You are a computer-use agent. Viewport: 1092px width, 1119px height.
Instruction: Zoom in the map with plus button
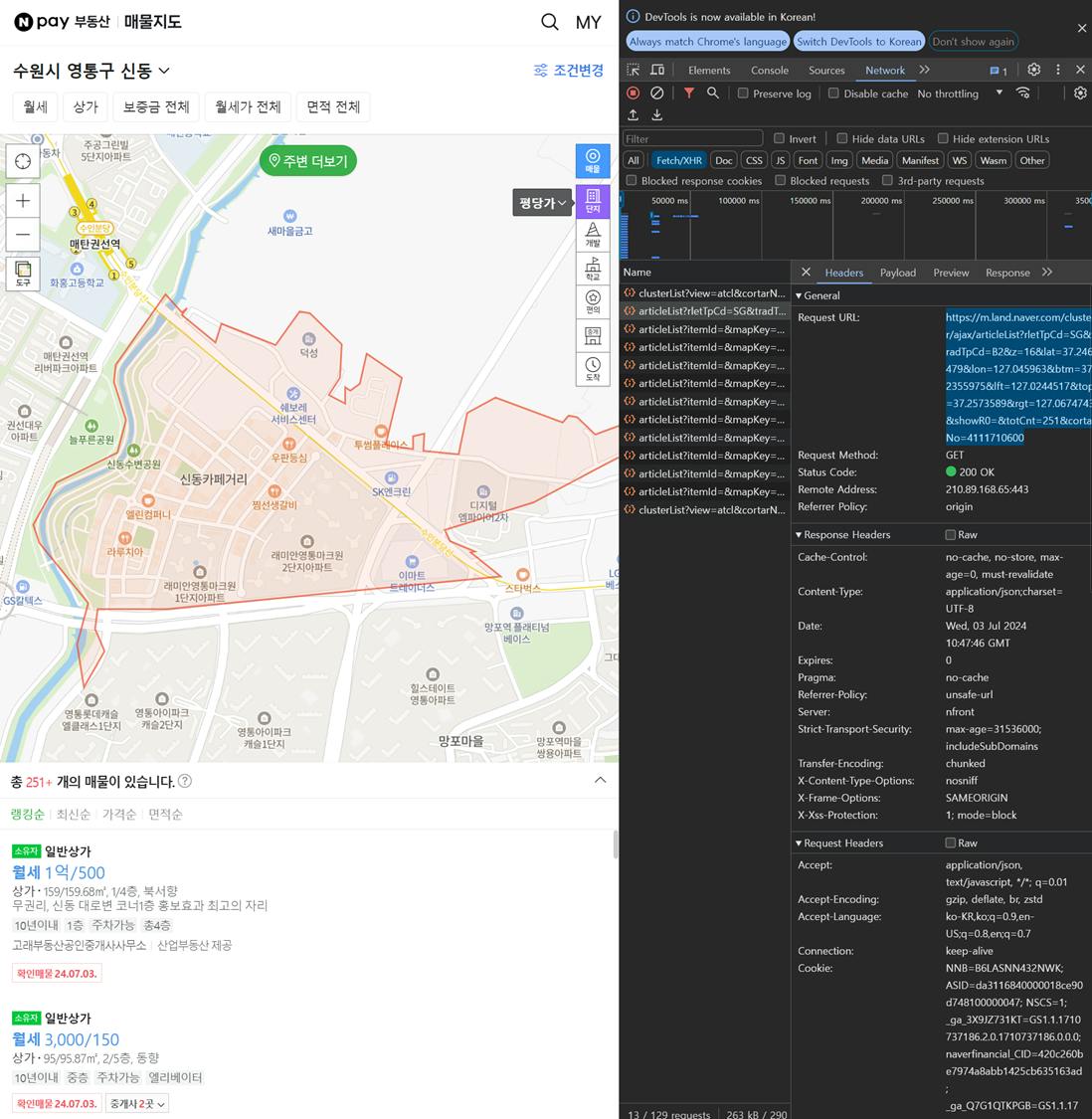tap(23, 201)
